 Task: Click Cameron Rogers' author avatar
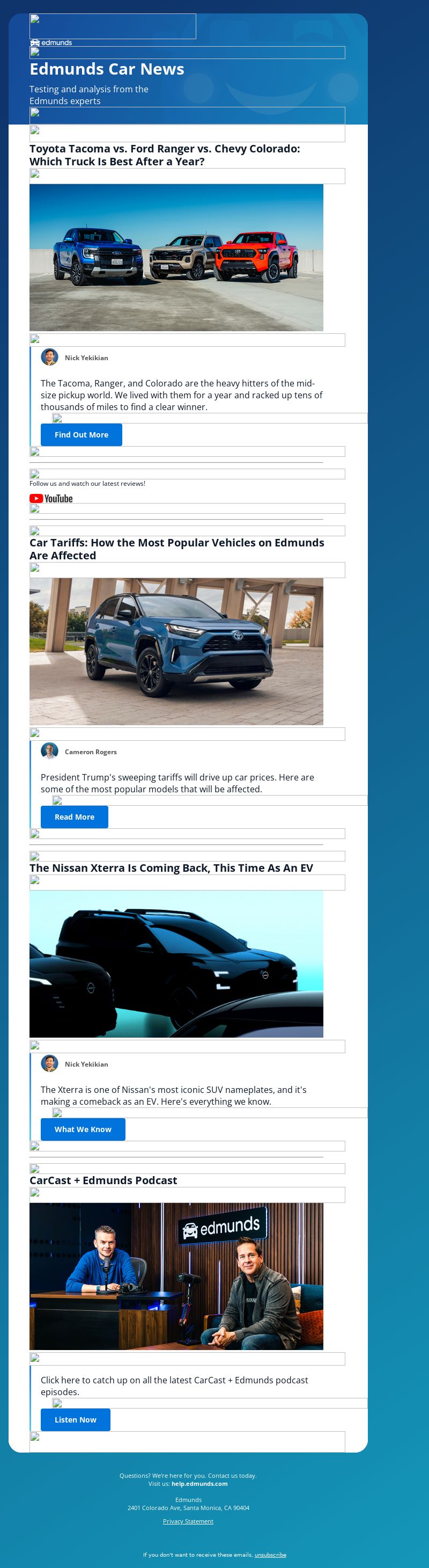click(x=49, y=751)
